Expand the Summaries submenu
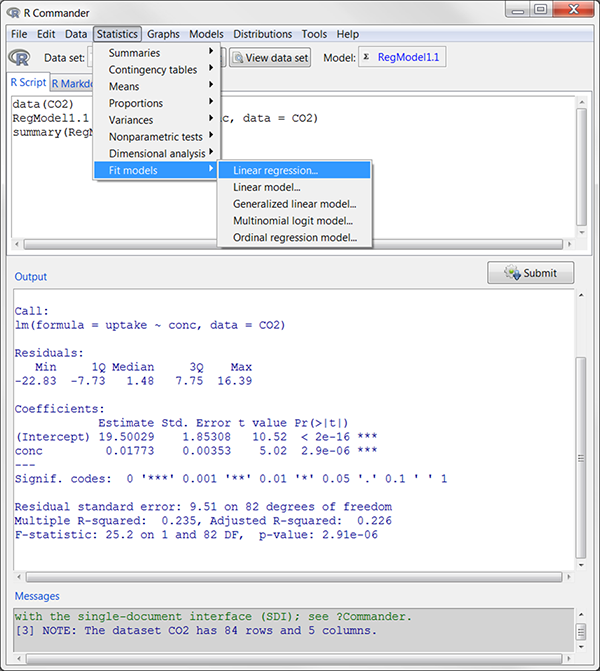Screen dimensions: 600x671 [x=156, y=53]
